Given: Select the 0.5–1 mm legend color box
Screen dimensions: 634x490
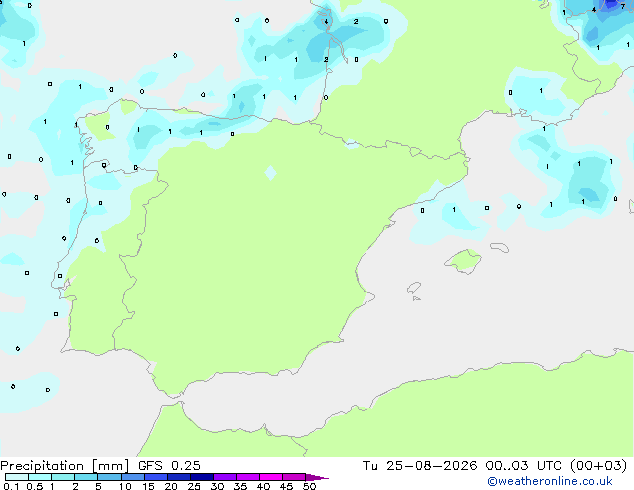Looking at the screenshot, I should click(x=40, y=477).
